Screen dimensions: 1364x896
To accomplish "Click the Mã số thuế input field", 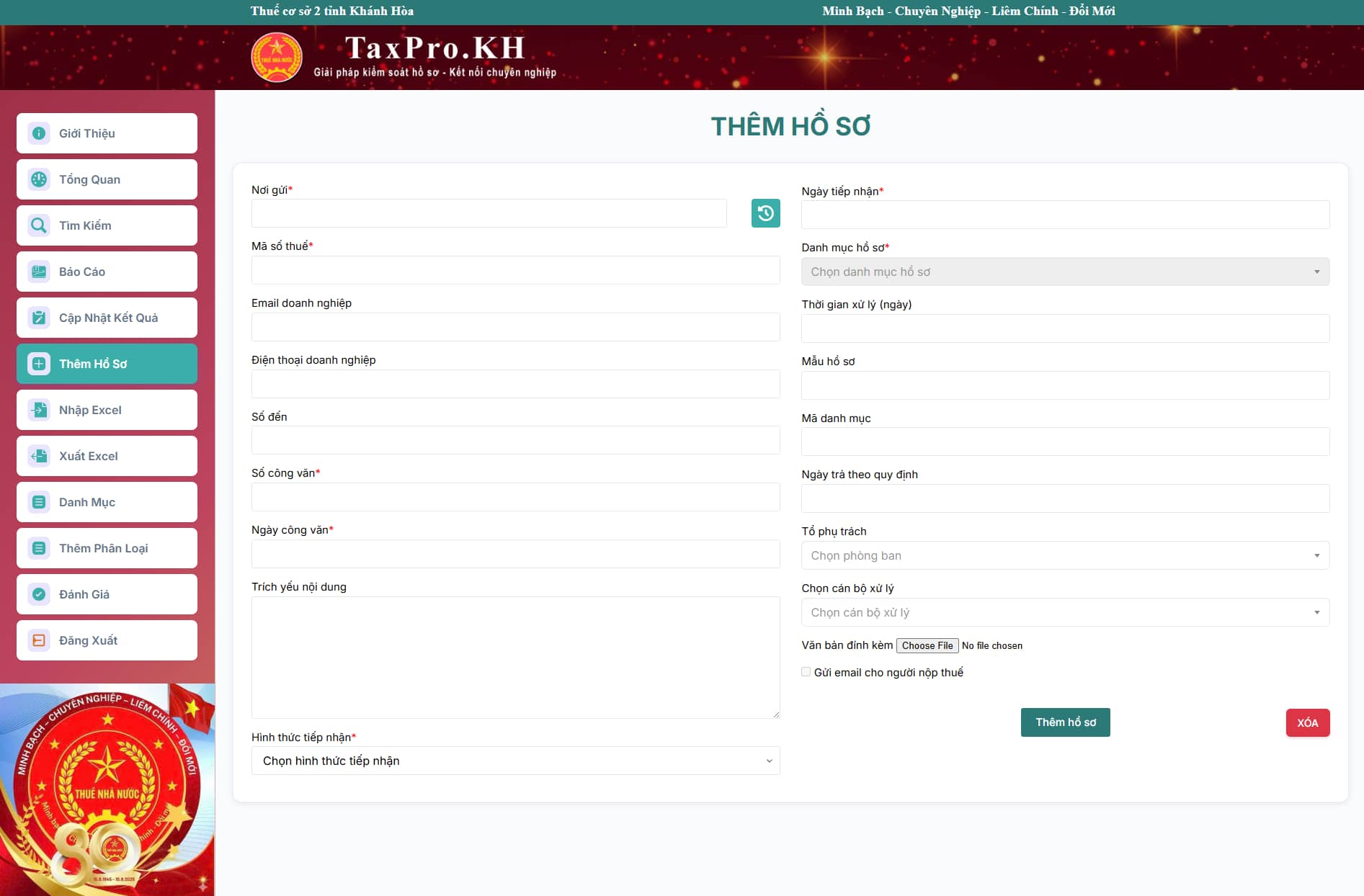I will 515,270.
